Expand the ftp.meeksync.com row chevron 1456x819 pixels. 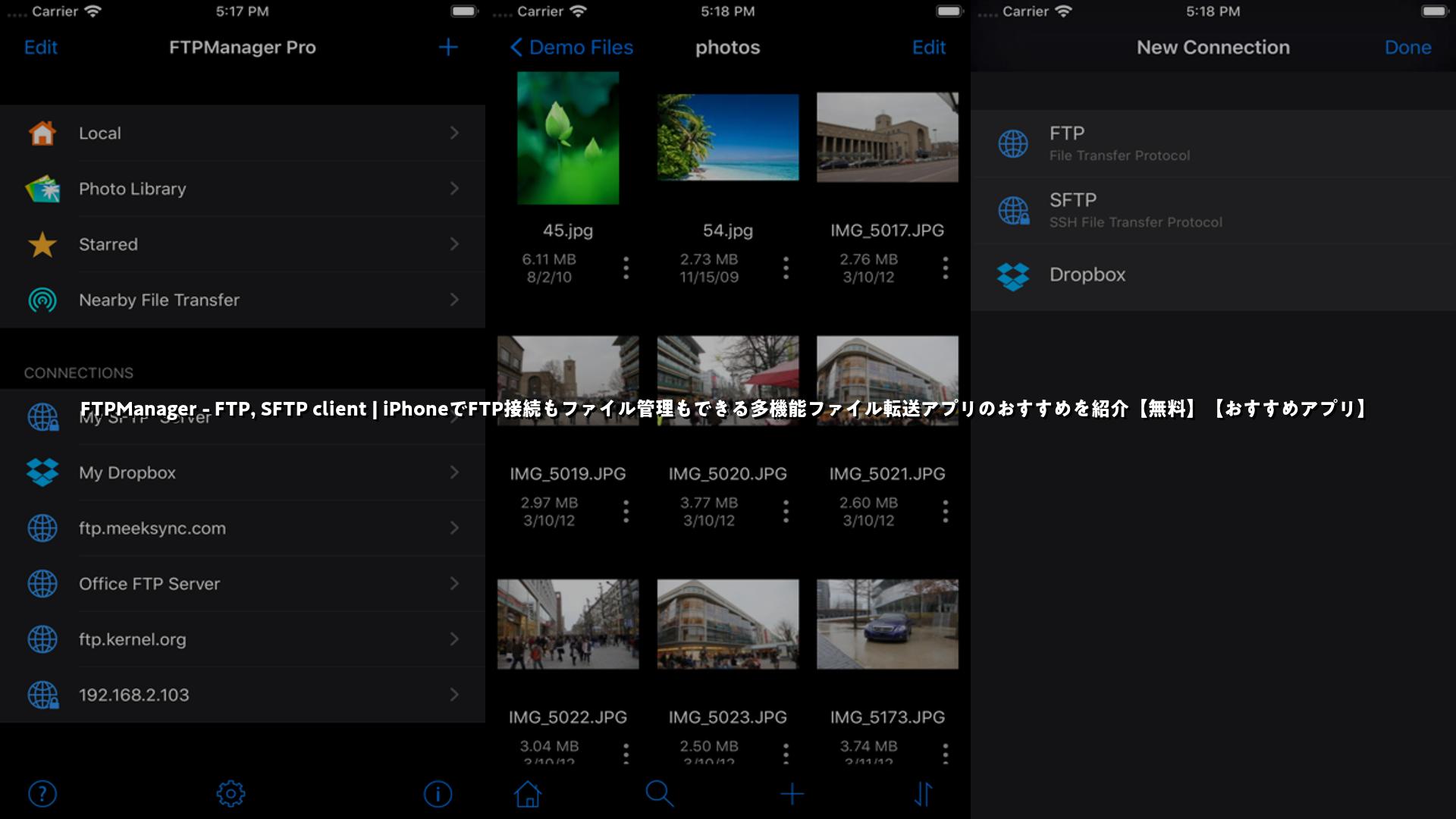pos(454,528)
